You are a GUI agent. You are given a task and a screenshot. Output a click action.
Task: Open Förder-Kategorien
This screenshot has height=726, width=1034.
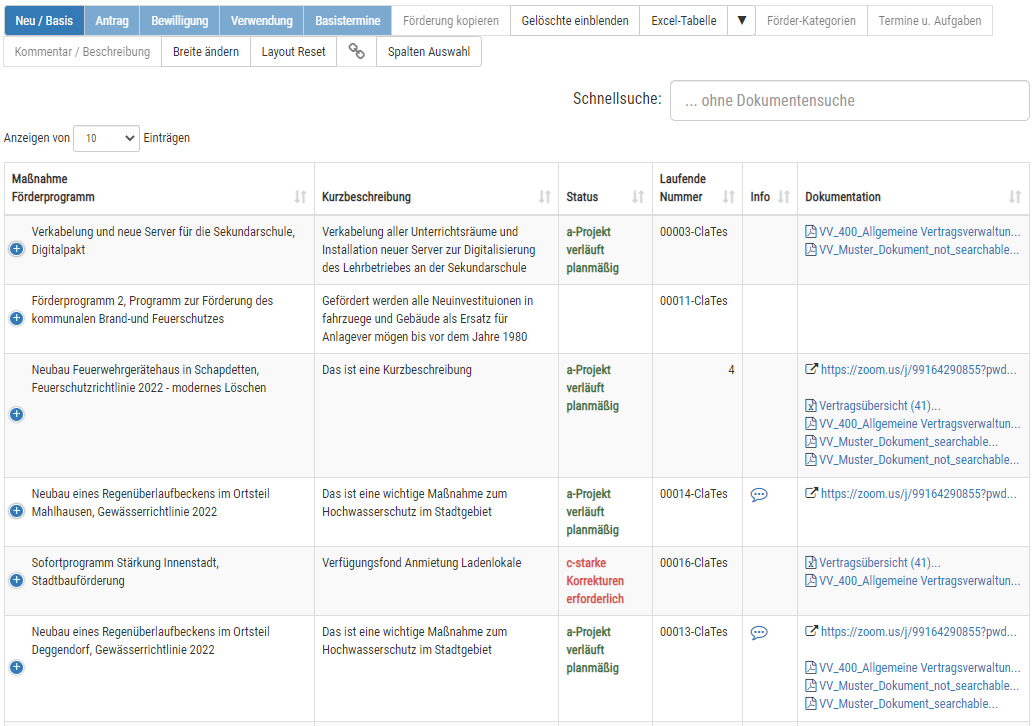click(x=811, y=20)
